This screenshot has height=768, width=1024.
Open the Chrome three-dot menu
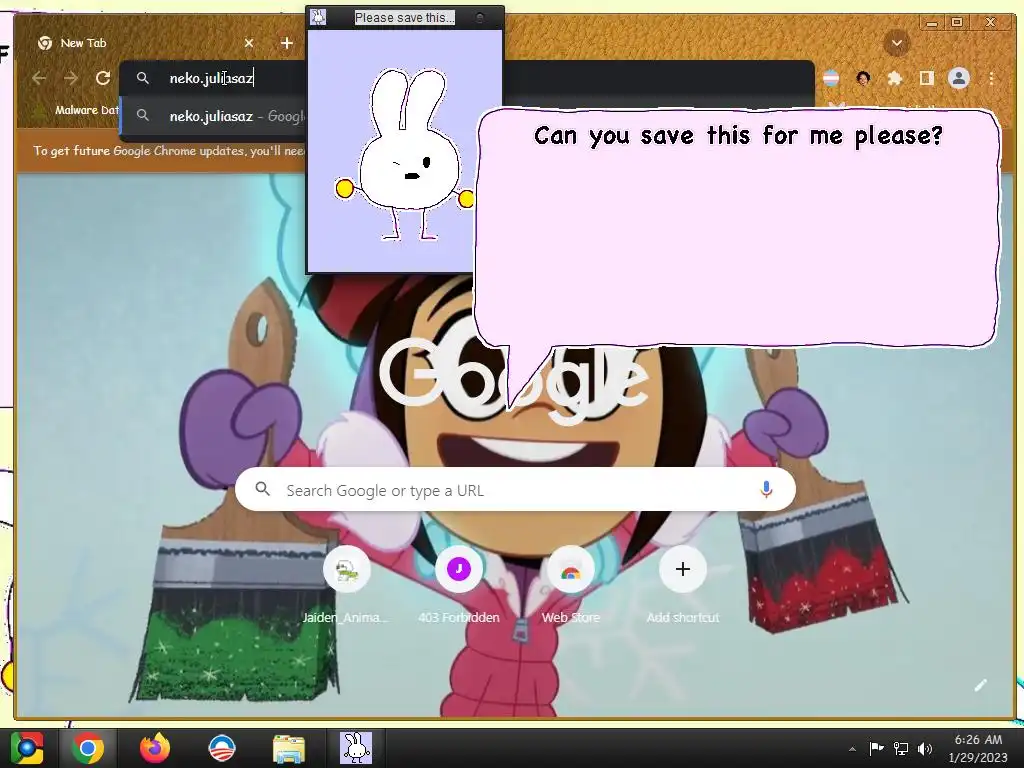[x=991, y=78]
